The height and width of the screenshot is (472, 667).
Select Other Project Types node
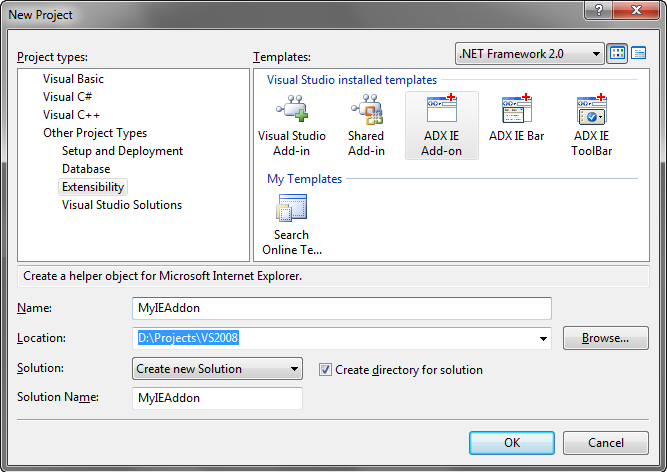95,133
